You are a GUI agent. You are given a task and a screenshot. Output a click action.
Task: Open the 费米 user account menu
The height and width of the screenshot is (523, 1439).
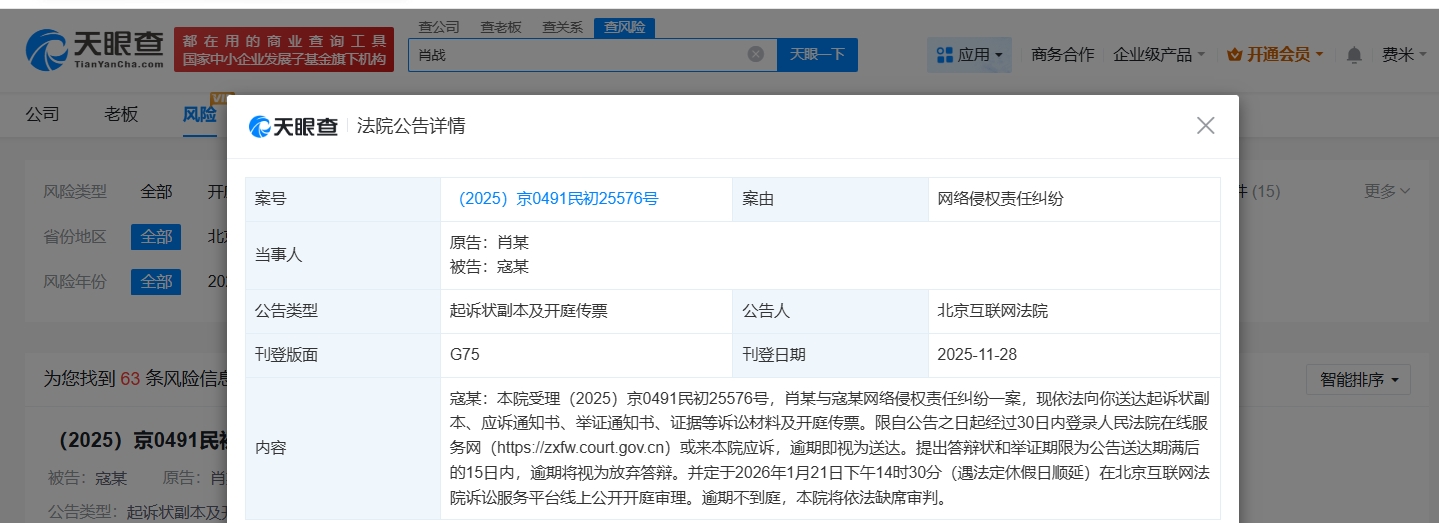pyautogui.click(x=1403, y=55)
